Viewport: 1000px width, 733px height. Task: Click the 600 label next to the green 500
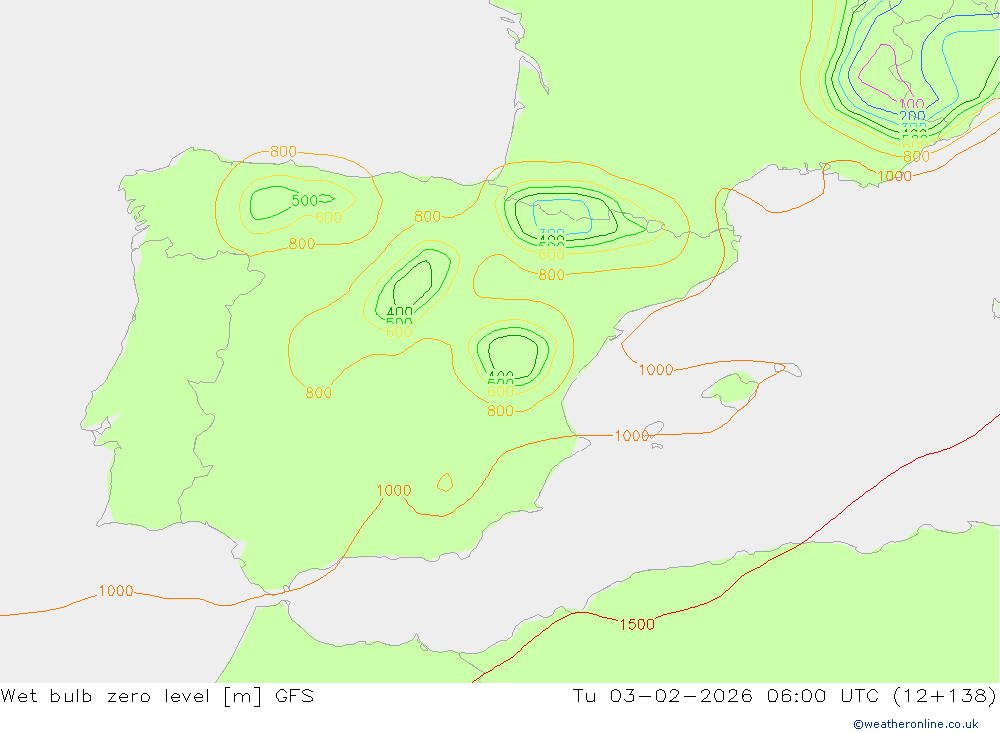(x=328, y=218)
